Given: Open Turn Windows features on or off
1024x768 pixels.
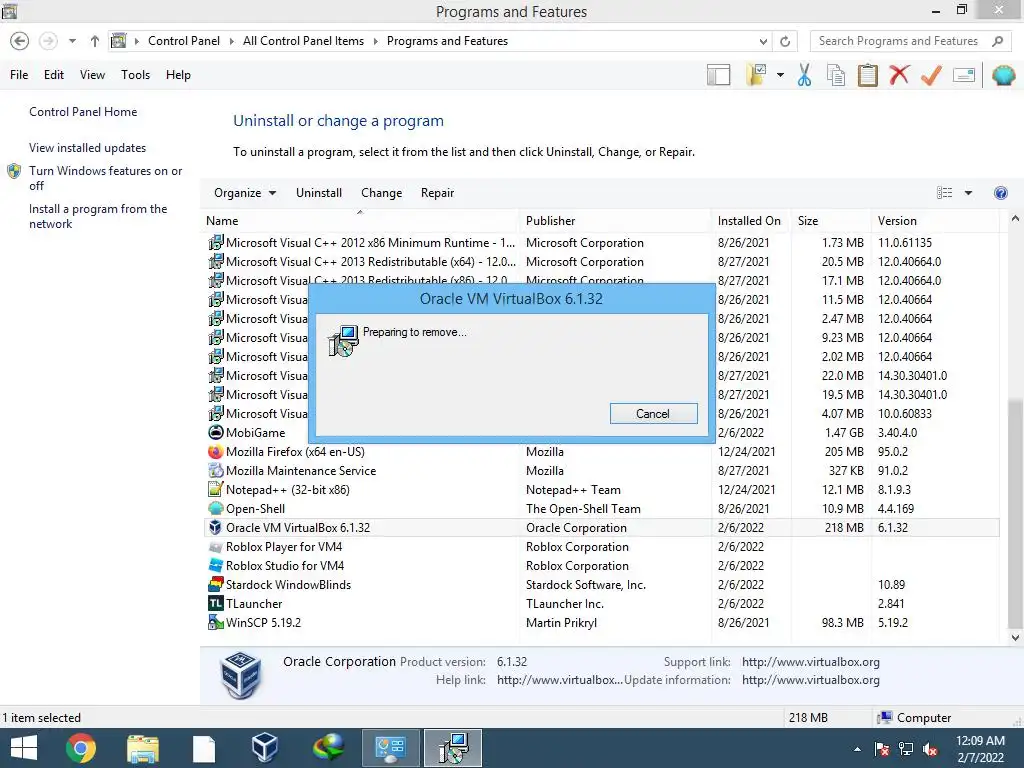Looking at the screenshot, I should pyautogui.click(x=105, y=178).
